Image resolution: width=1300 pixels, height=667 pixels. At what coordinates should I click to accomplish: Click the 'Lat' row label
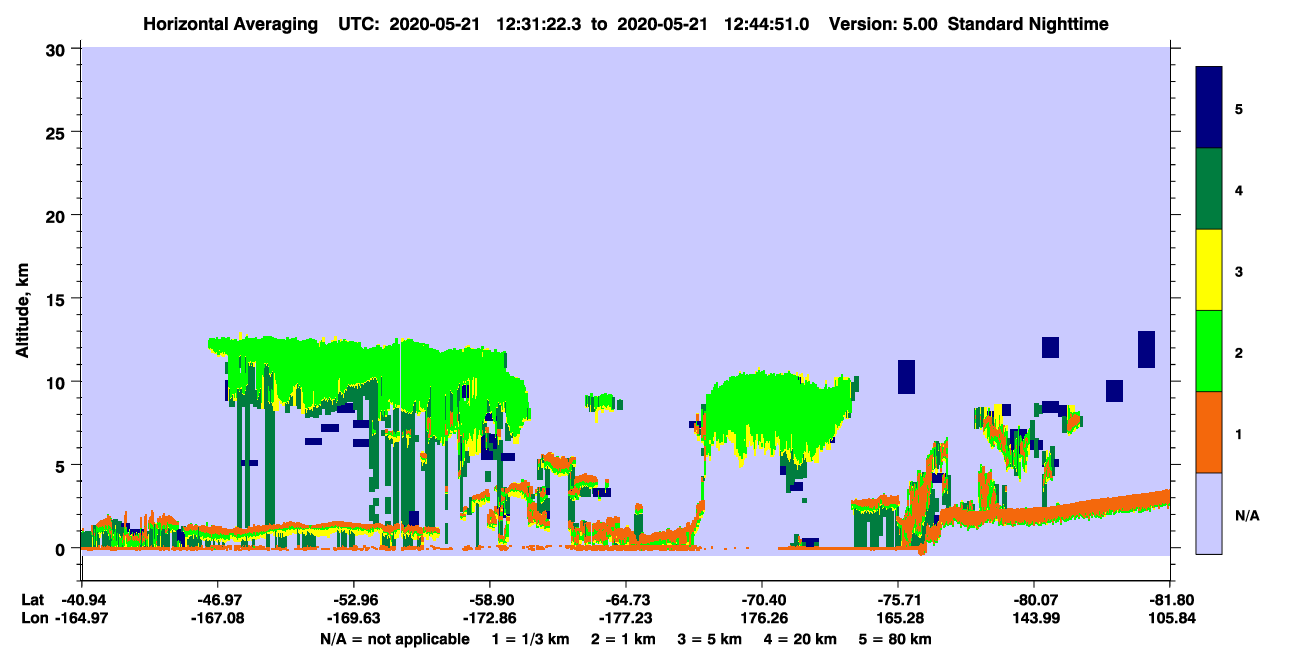[x=33, y=600]
